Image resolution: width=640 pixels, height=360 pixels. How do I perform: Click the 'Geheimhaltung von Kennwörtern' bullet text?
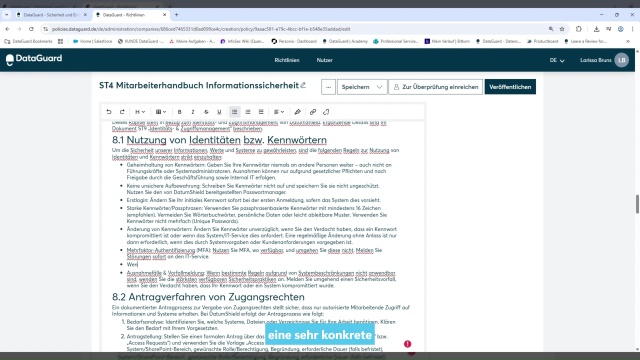point(259,171)
